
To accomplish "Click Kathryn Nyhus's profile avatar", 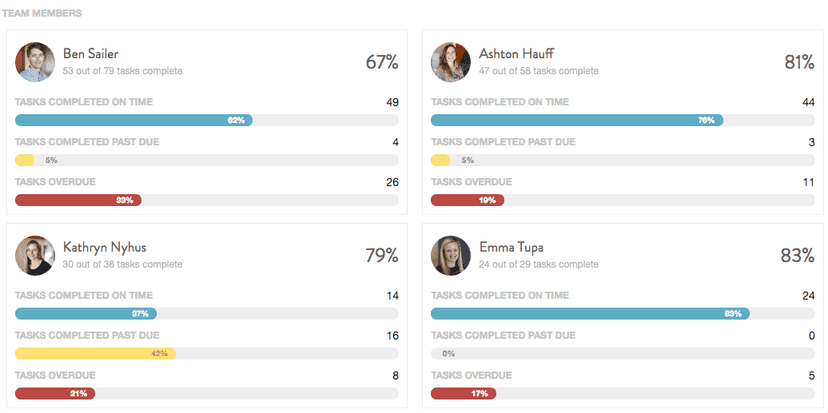I will (34, 255).
